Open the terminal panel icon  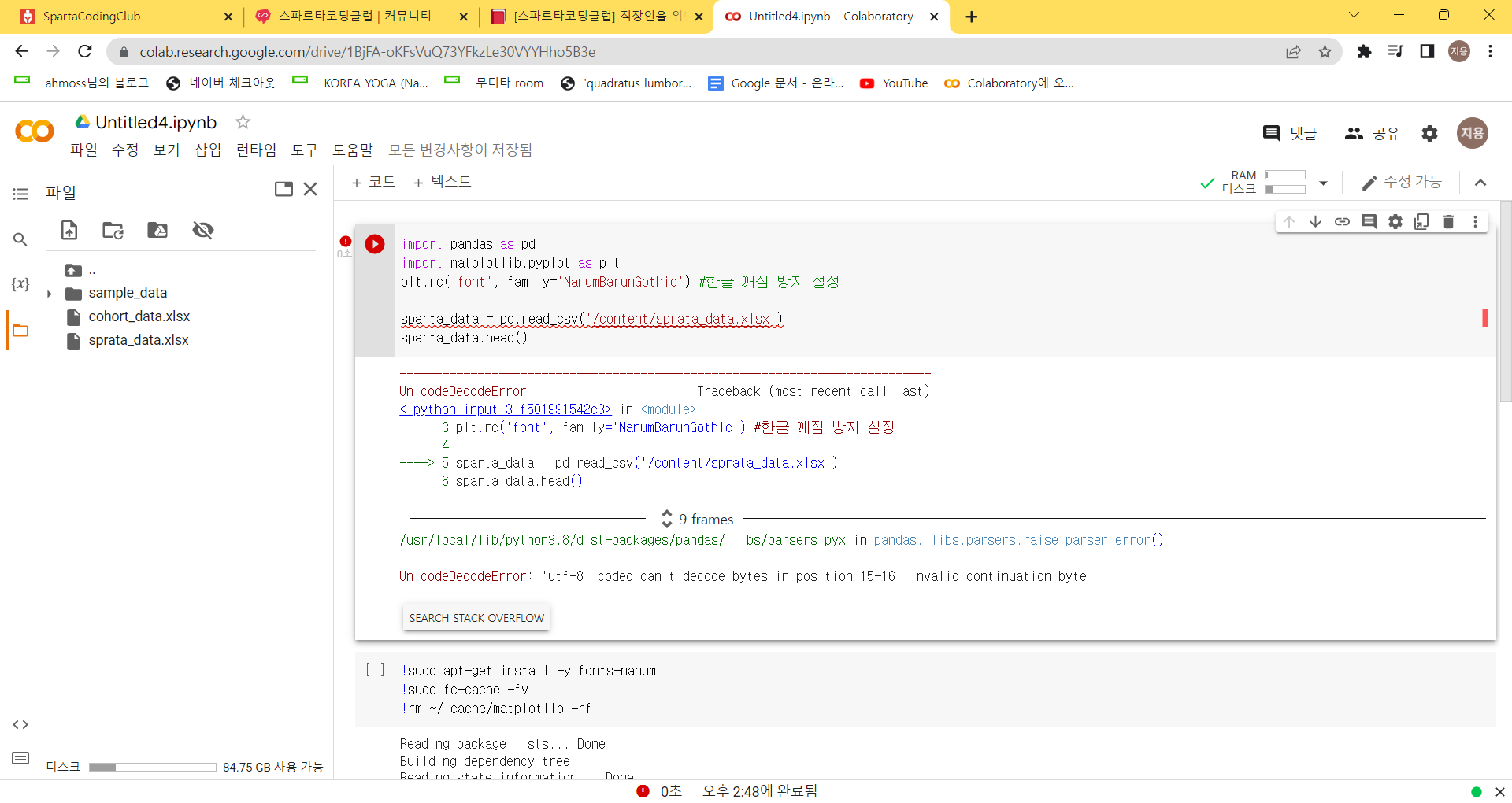[x=20, y=758]
